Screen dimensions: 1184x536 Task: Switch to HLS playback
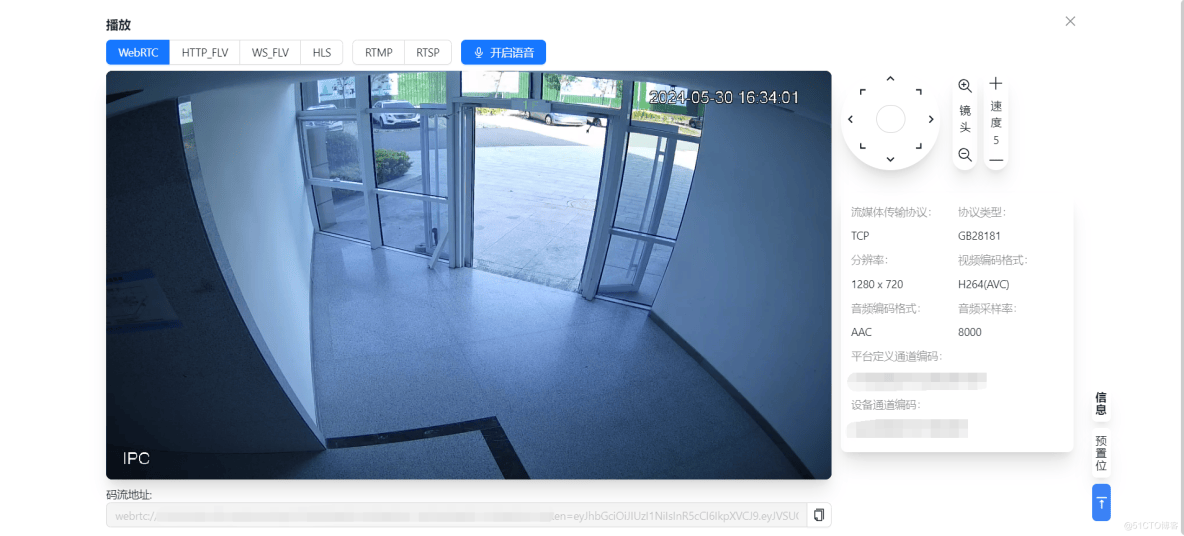point(322,53)
